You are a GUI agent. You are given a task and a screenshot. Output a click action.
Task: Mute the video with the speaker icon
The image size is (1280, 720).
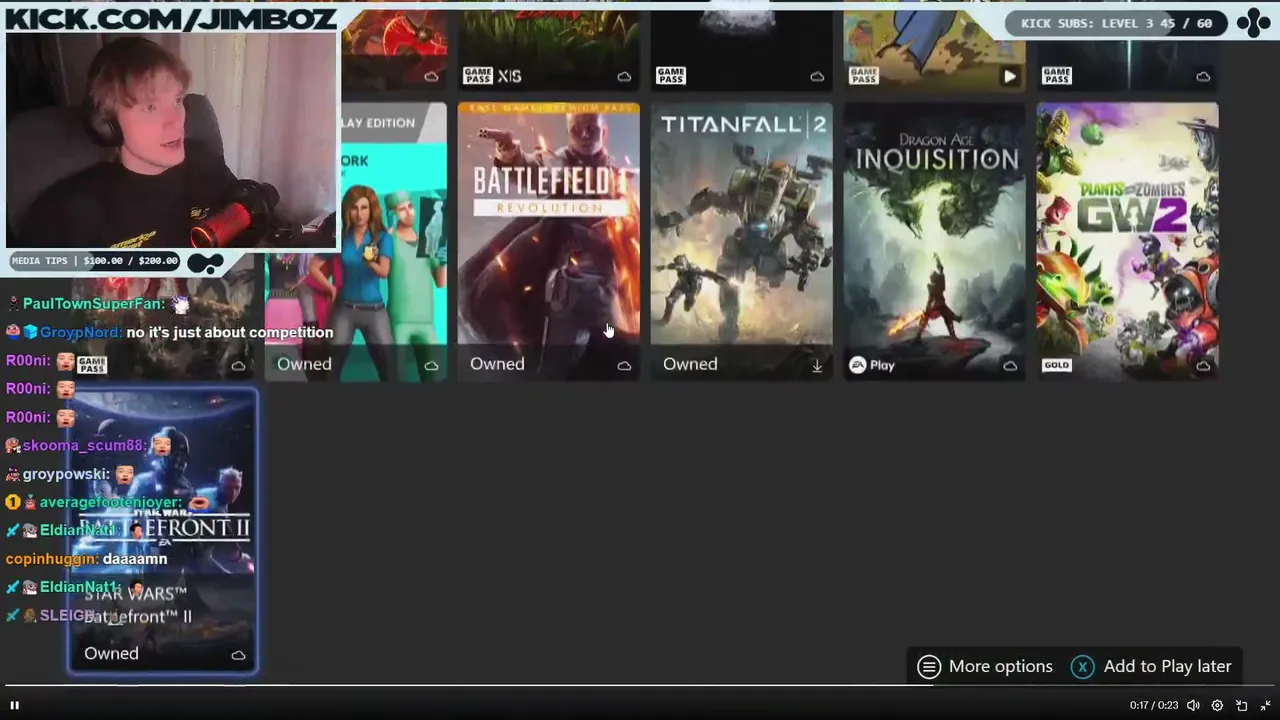point(1193,705)
